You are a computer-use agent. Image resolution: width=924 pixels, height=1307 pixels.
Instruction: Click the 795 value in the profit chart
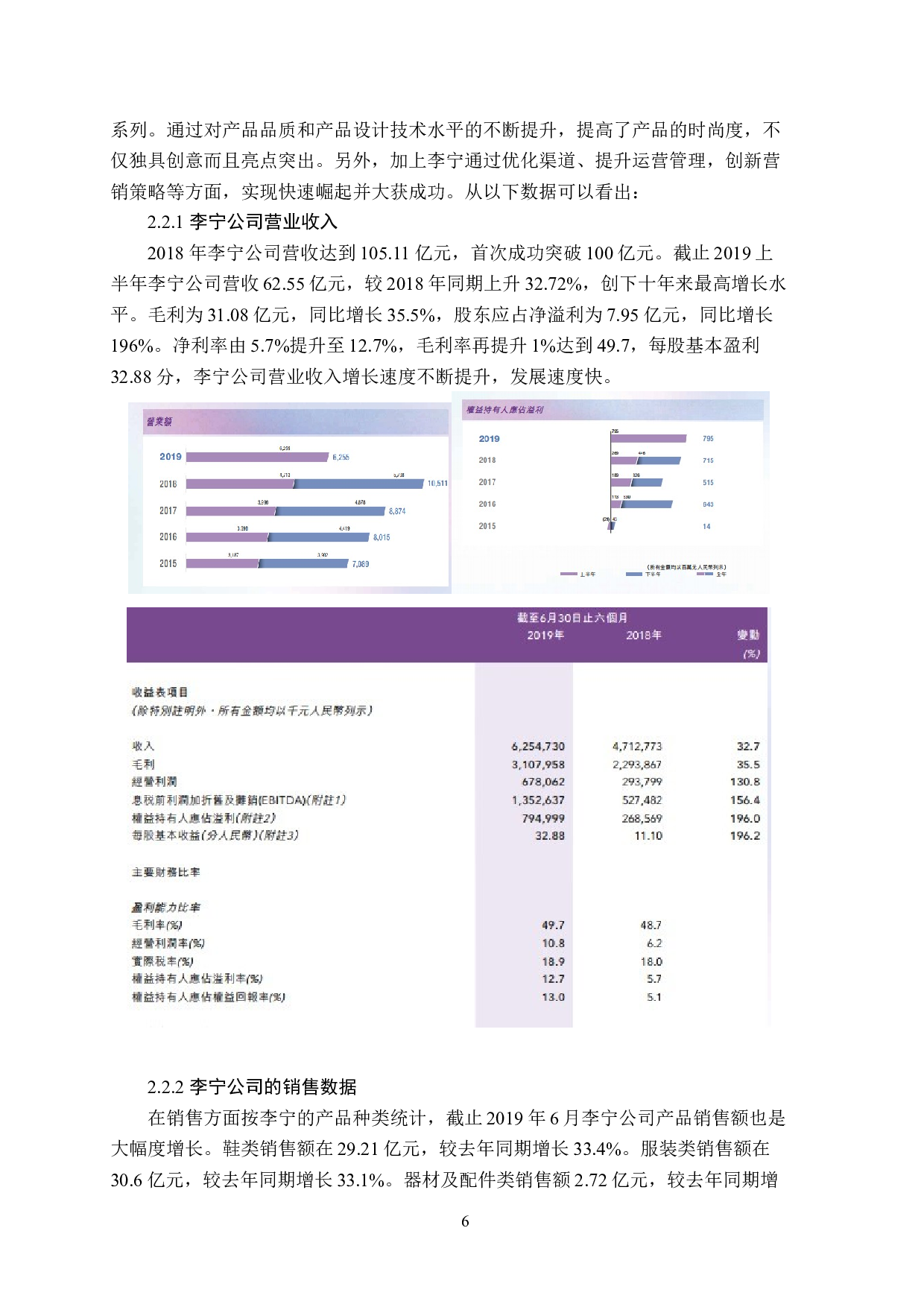[708, 439]
